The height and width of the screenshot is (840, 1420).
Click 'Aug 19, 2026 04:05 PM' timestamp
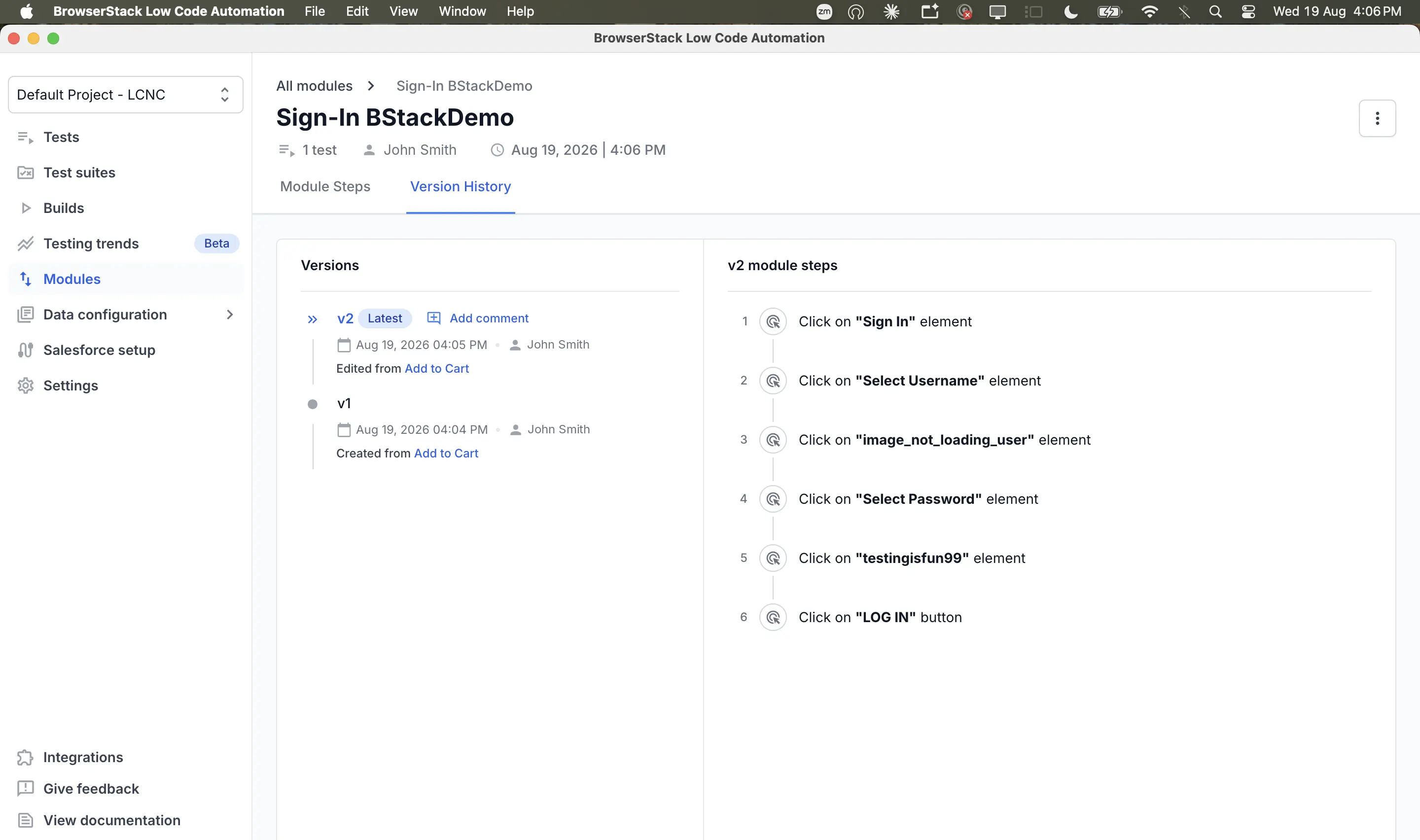pyautogui.click(x=422, y=345)
